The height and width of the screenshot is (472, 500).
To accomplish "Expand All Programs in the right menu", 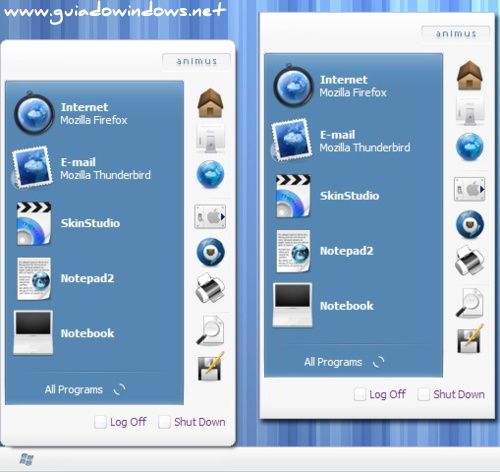I will tap(344, 362).
